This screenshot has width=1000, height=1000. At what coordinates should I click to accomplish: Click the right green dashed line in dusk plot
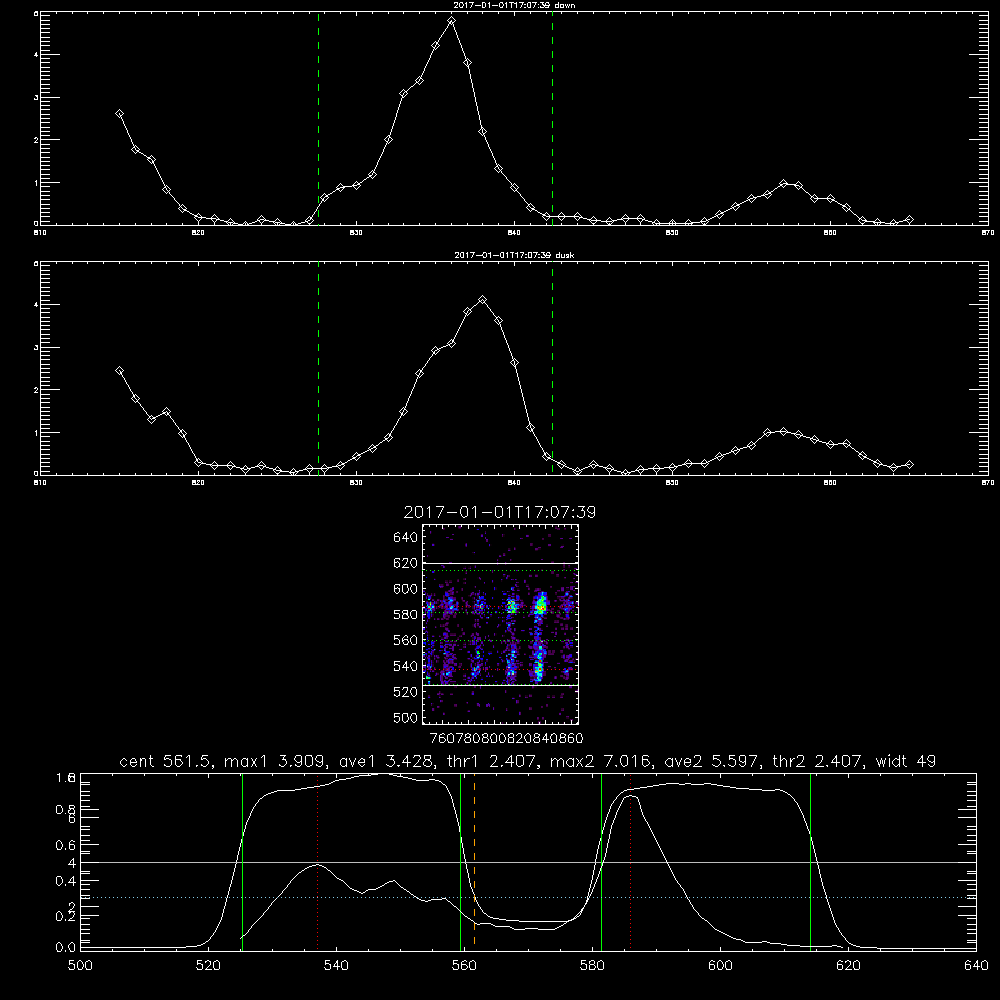coord(552,368)
